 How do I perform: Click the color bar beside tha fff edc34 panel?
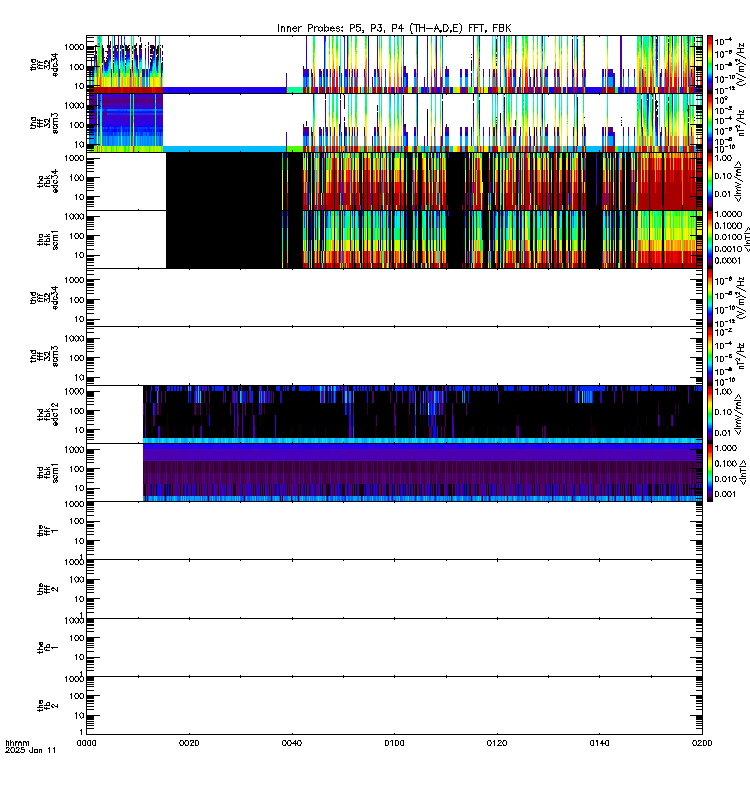coord(709,64)
